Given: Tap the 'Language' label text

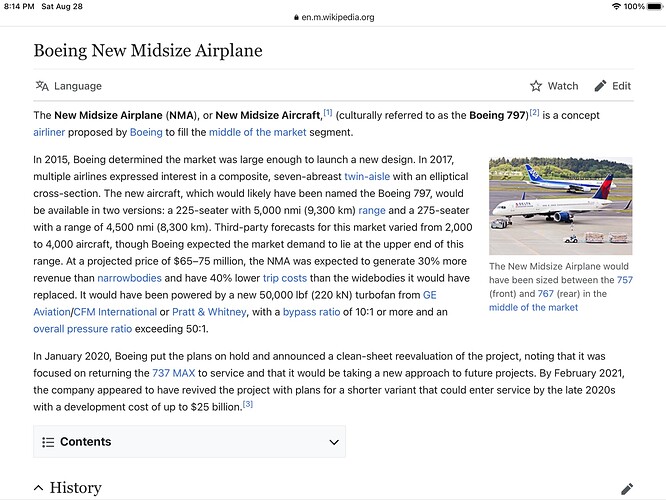Looking at the screenshot, I should click(78, 86).
